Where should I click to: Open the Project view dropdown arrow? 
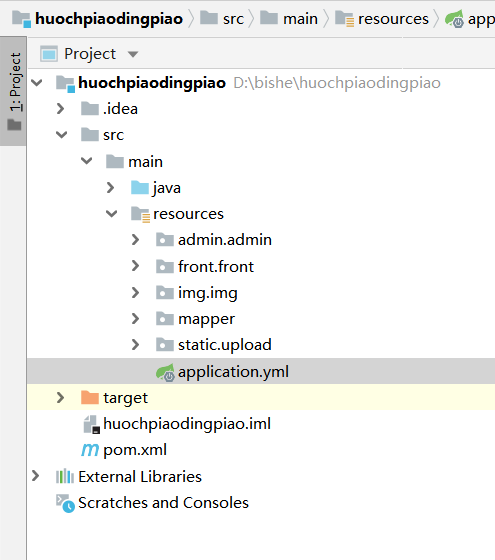[133, 54]
